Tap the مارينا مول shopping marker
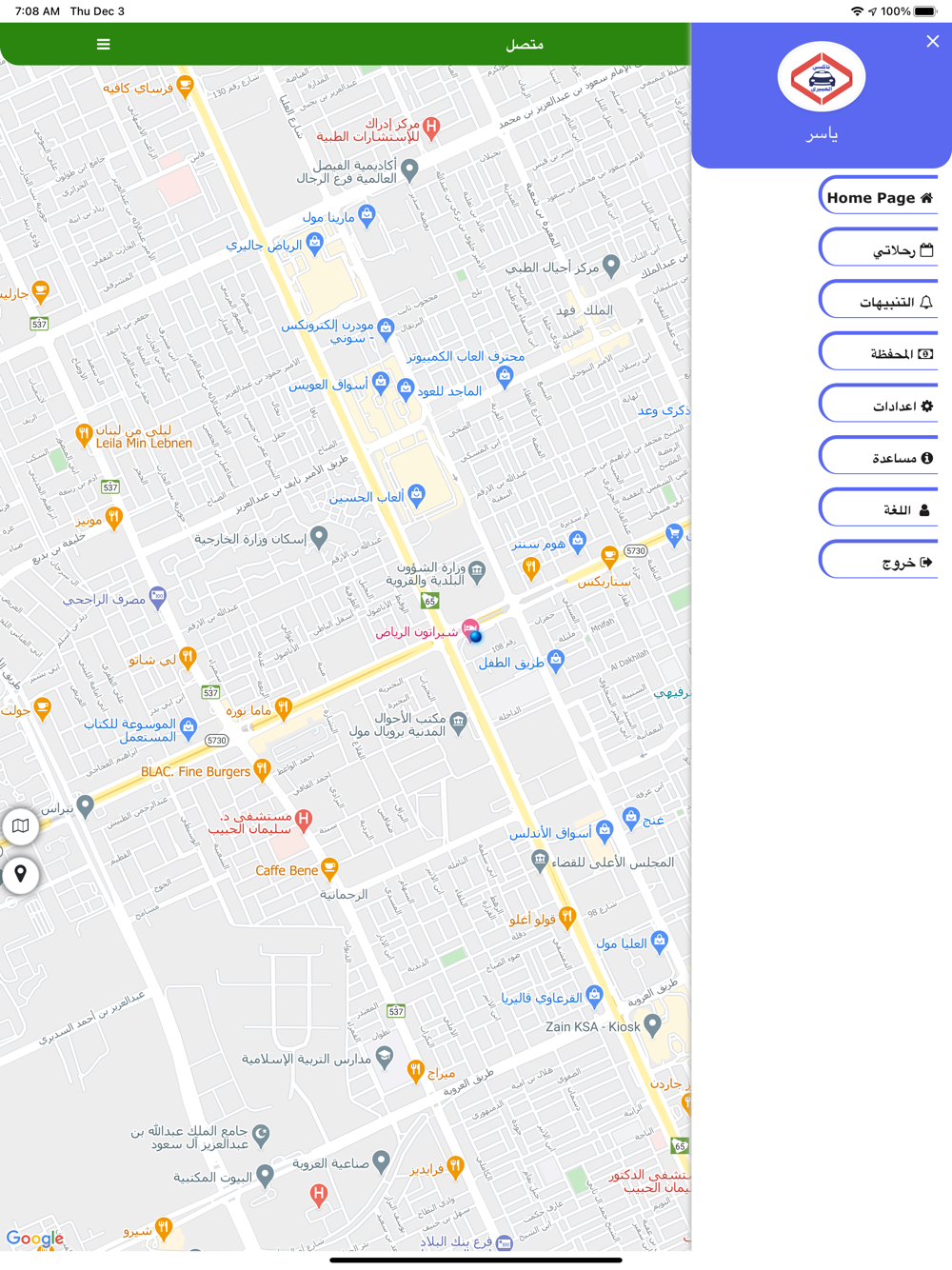This screenshot has width=952, height=1270. (367, 215)
